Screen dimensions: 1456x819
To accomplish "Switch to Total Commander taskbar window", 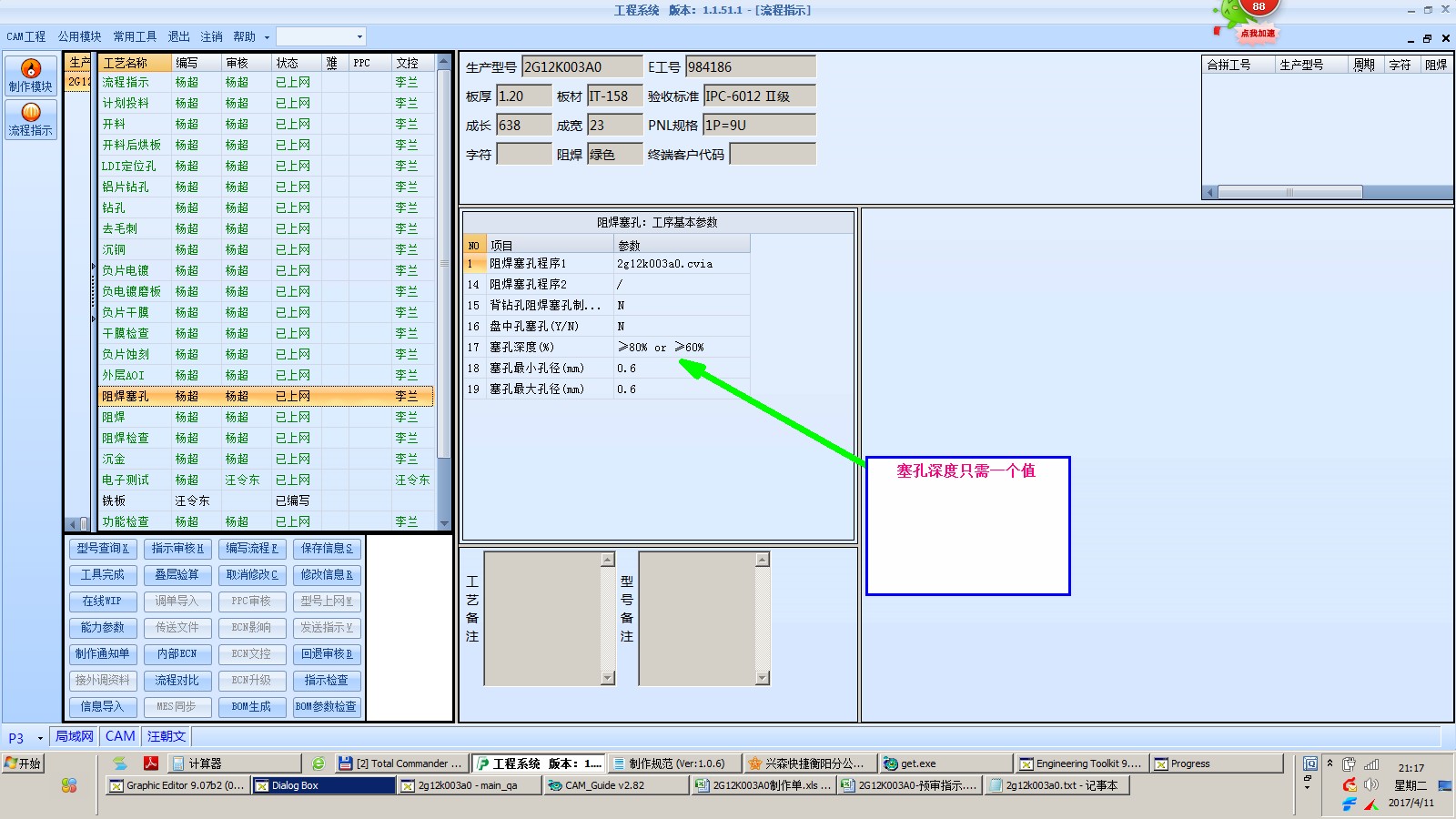I will coord(401,763).
